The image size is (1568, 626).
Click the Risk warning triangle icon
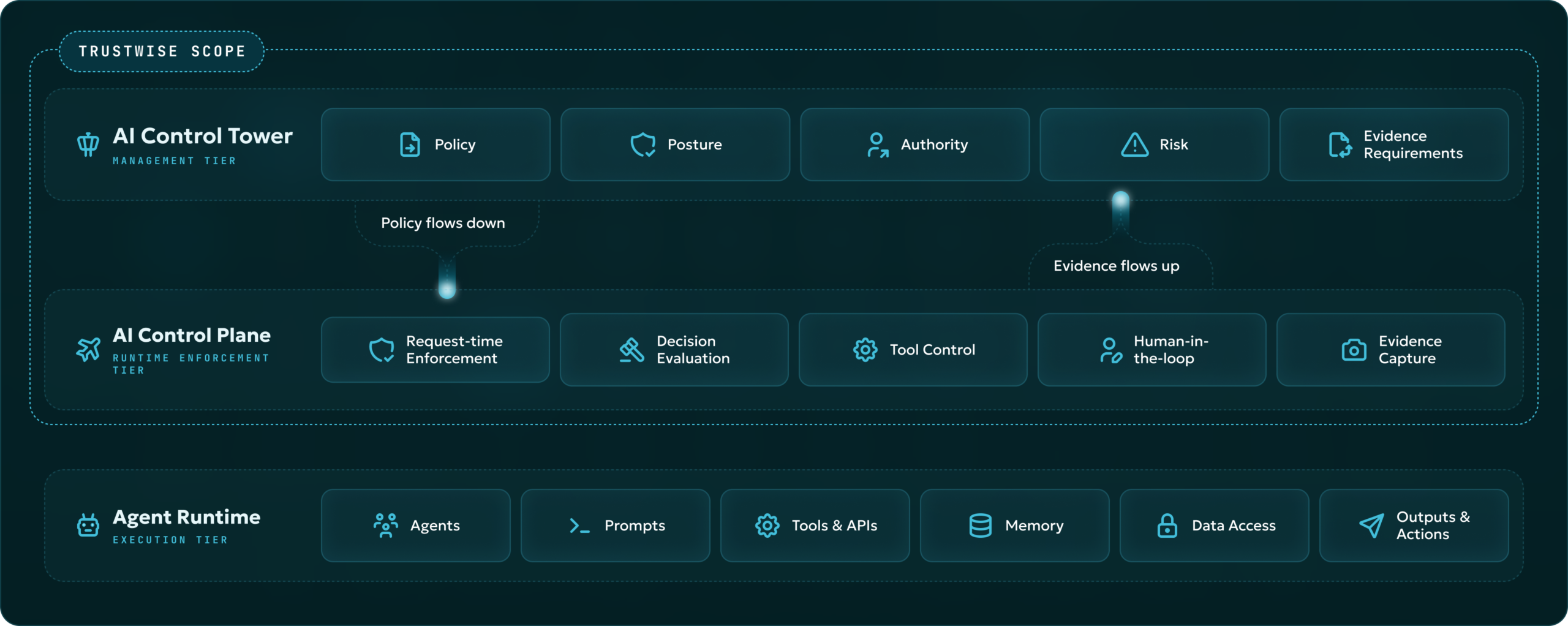(x=1135, y=145)
